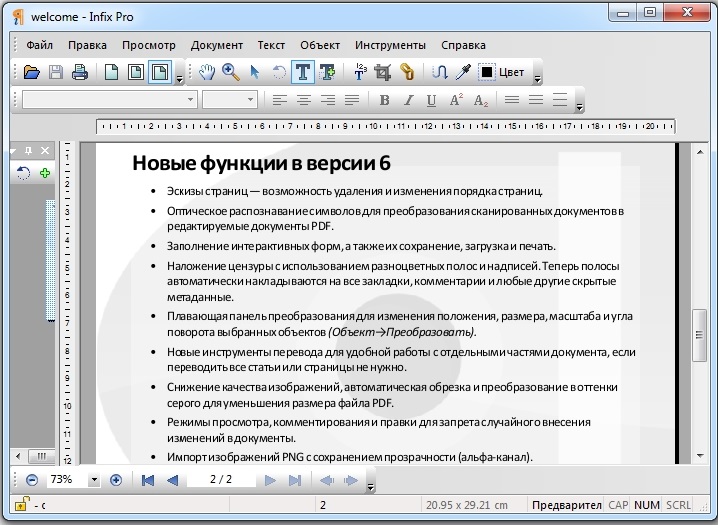Open the Файл menu
Viewport: 718px width, 525px height.
pyautogui.click(x=39, y=45)
